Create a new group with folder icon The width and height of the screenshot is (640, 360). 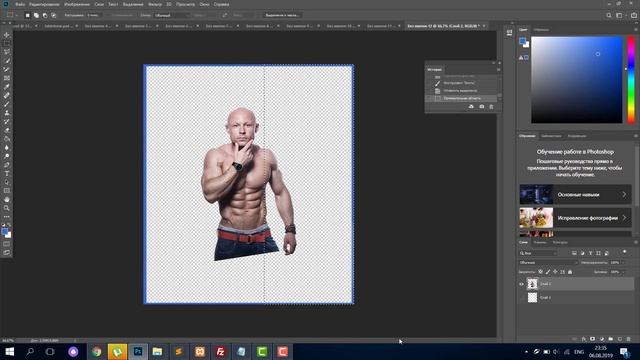click(x=611, y=339)
